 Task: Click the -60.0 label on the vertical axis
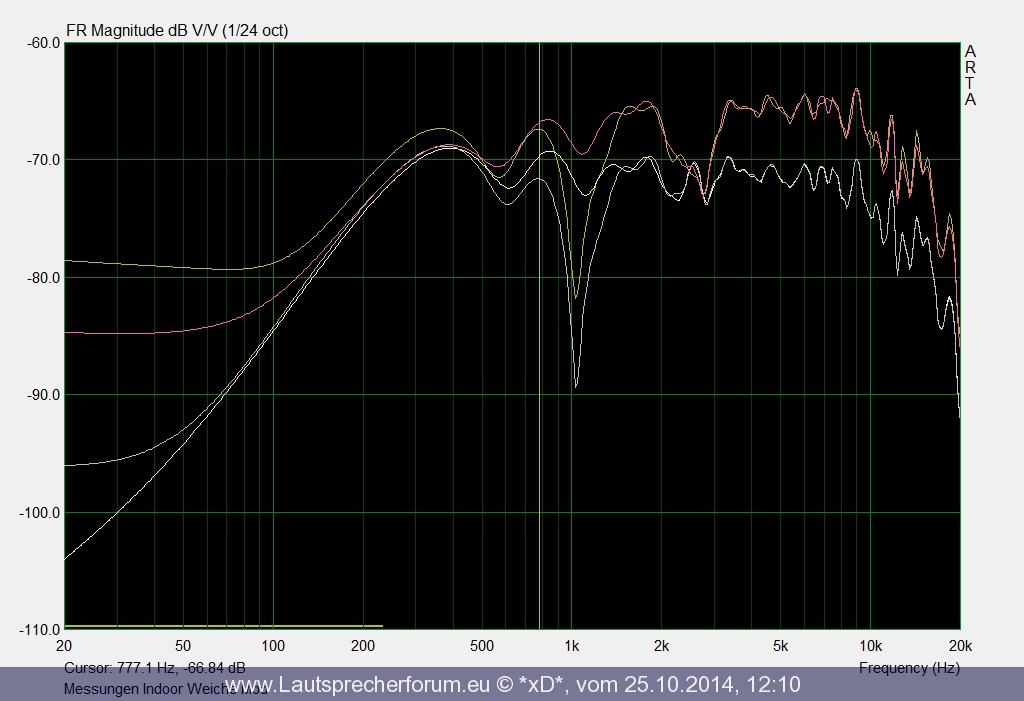(x=42, y=42)
